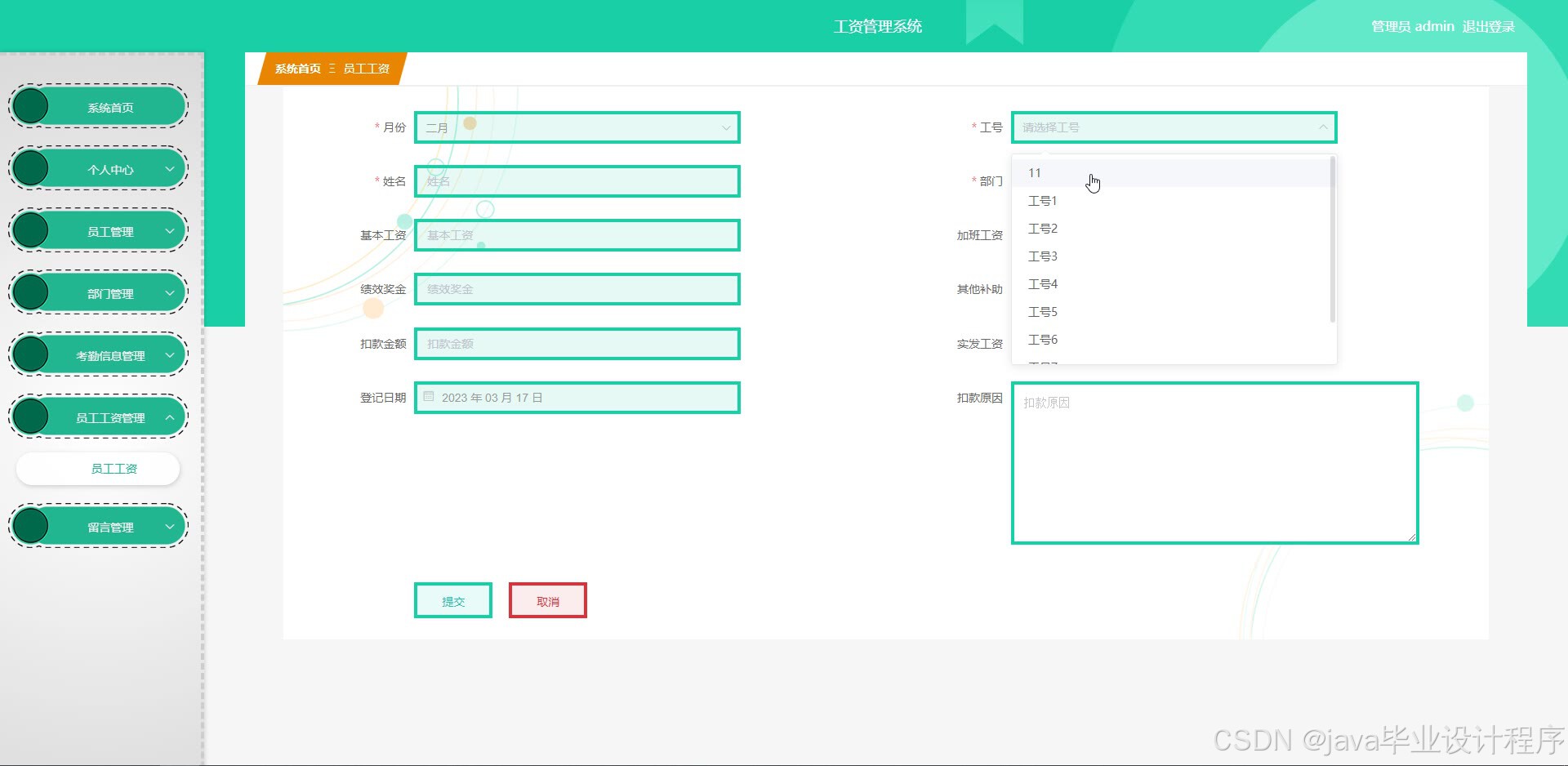Select 工号2 from the dropdown list
Image resolution: width=1568 pixels, height=766 pixels.
tap(1172, 229)
